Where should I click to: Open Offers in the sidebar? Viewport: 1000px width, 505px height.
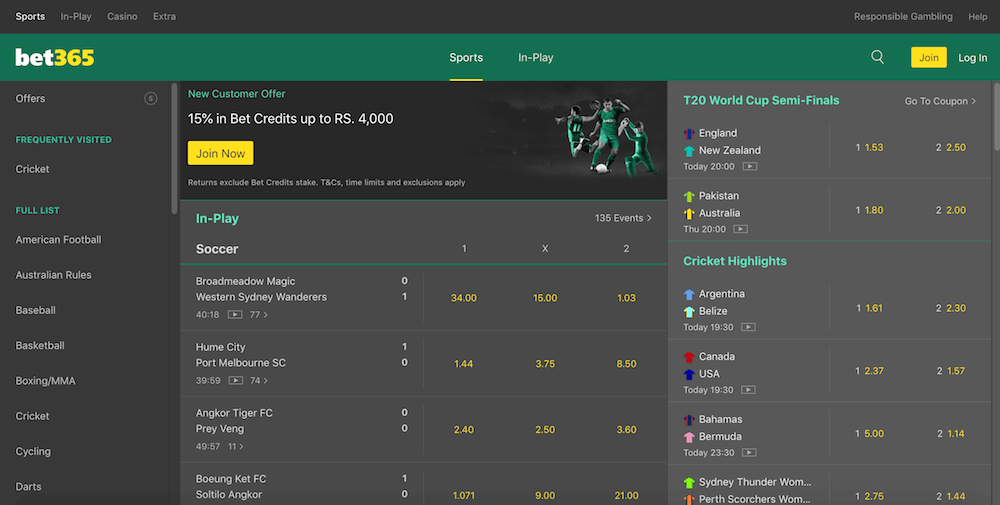tap(30, 98)
